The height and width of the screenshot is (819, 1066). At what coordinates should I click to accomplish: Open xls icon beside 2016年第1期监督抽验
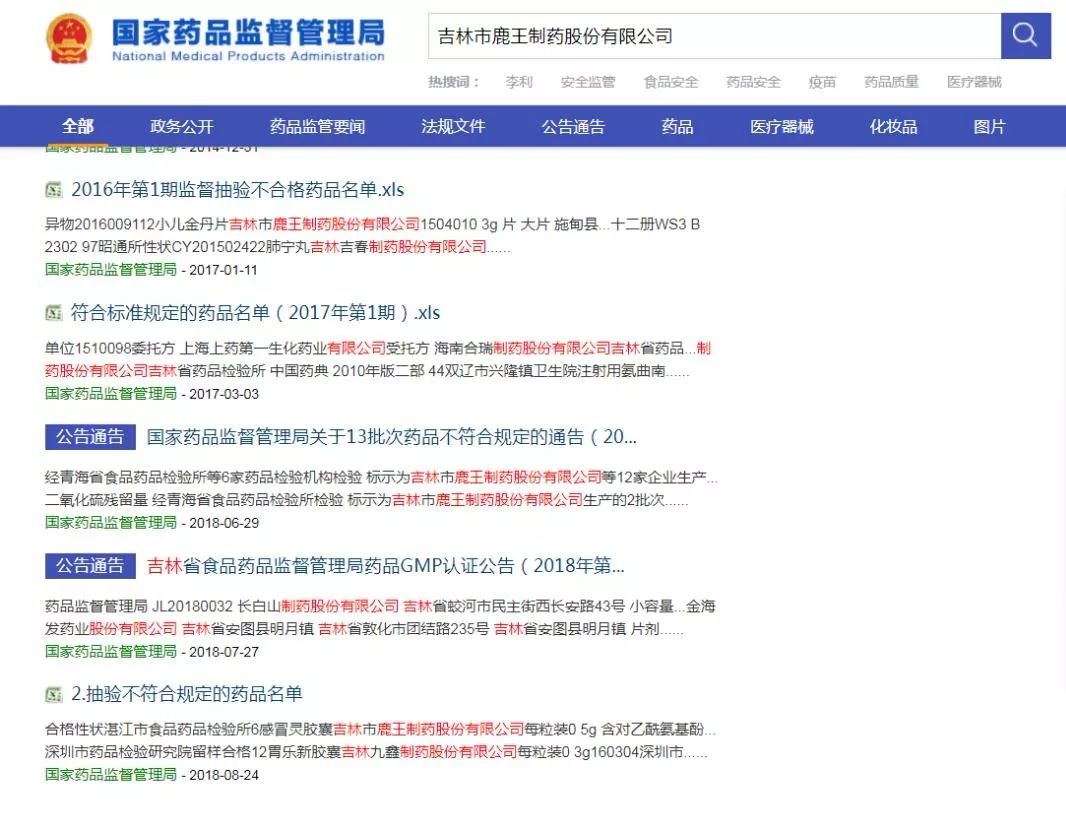pyautogui.click(x=54, y=190)
